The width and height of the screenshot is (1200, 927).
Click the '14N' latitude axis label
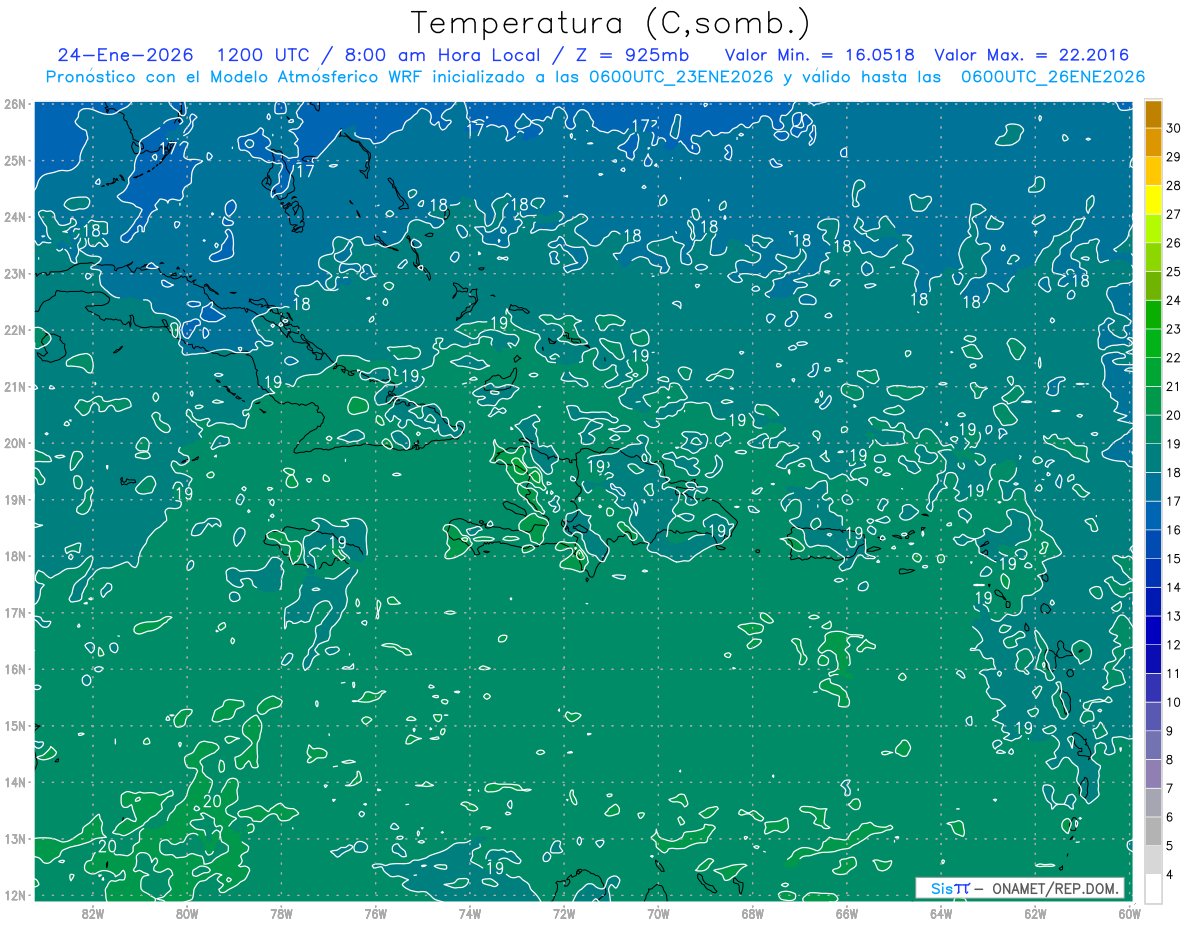pyautogui.click(x=14, y=782)
